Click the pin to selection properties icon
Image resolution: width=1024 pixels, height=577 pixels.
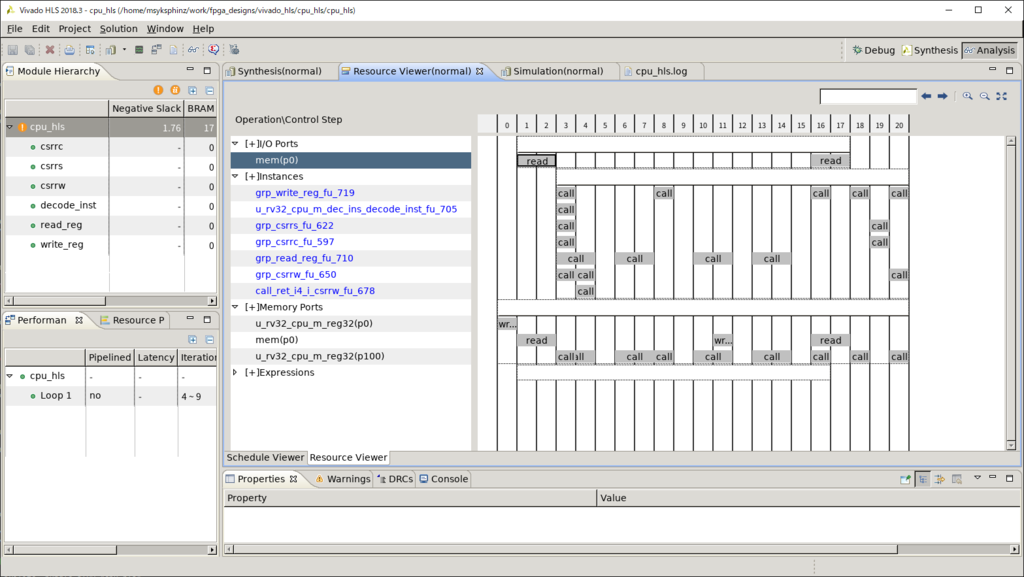905,479
